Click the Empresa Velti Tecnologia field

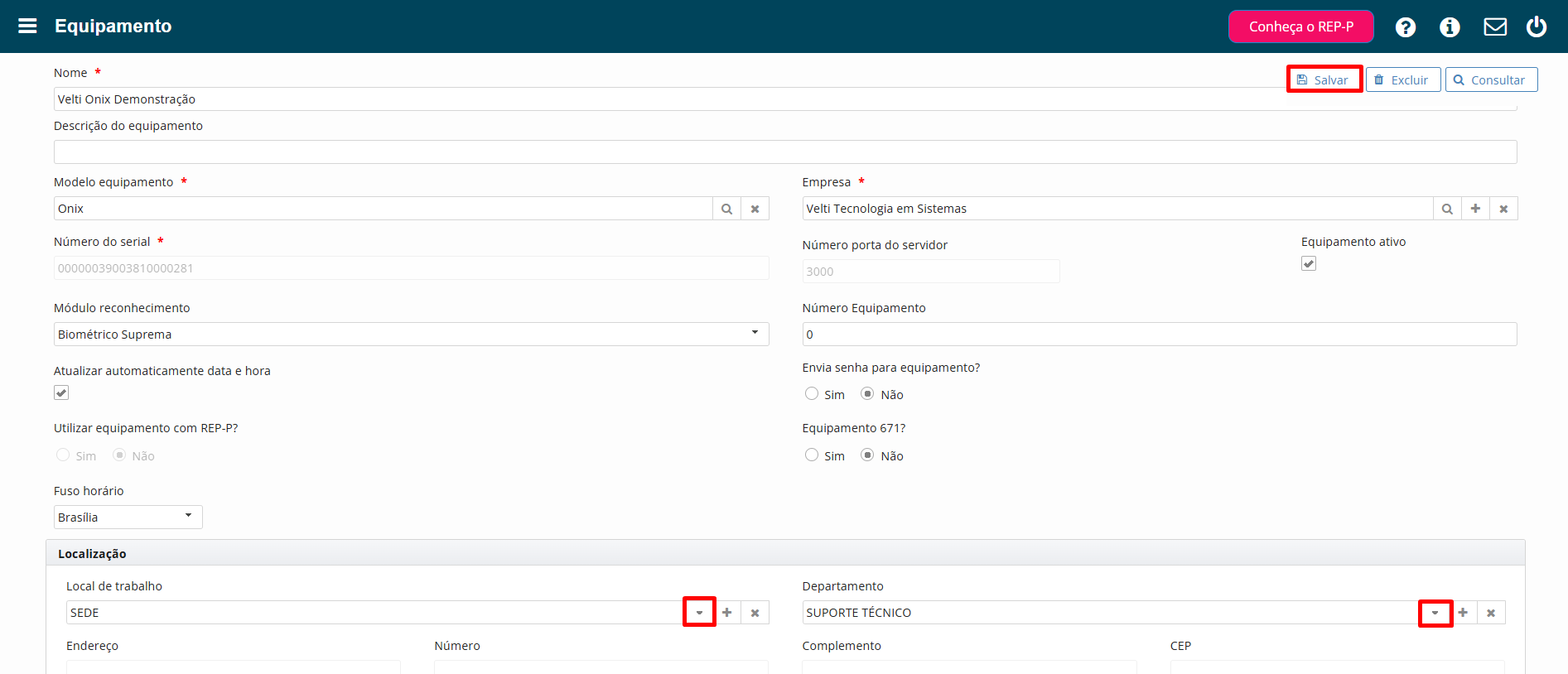(1117, 209)
